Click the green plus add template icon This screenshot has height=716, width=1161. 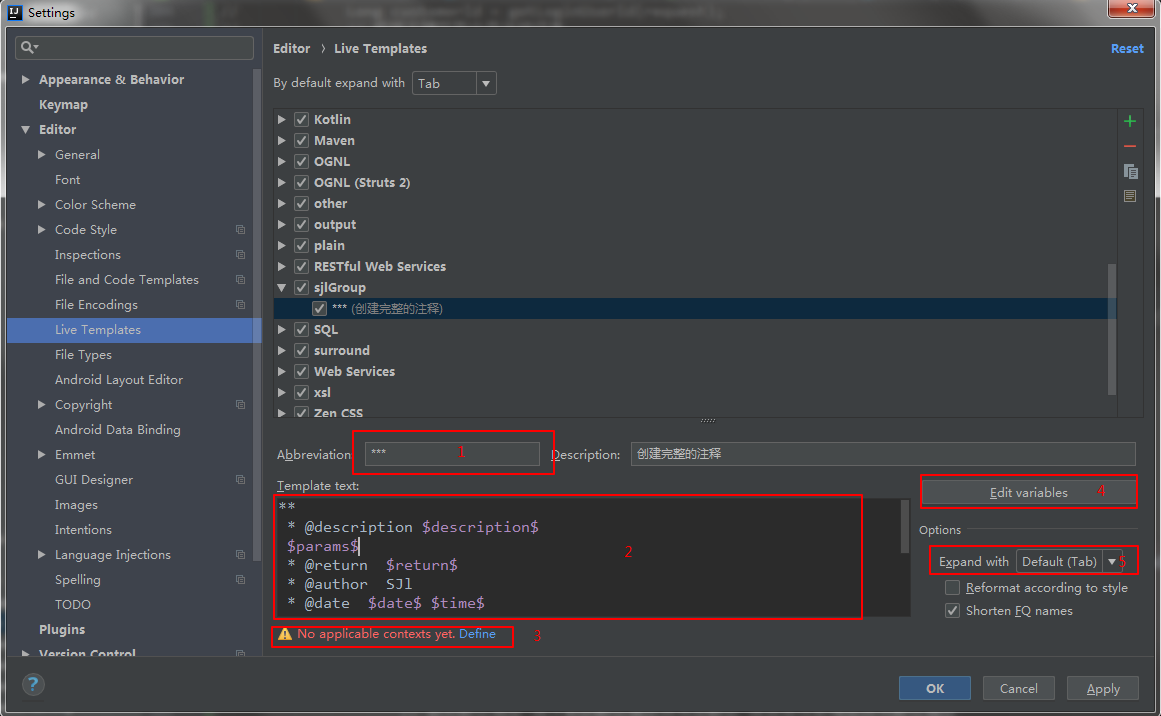click(x=1130, y=121)
